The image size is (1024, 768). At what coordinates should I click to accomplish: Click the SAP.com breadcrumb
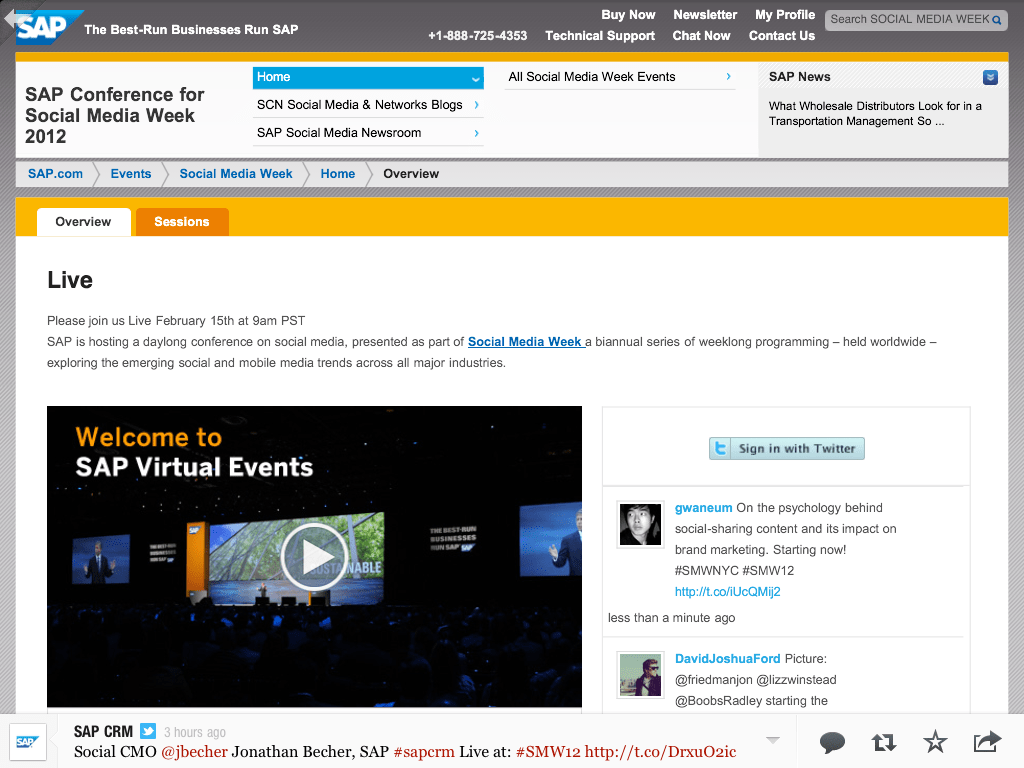56,174
